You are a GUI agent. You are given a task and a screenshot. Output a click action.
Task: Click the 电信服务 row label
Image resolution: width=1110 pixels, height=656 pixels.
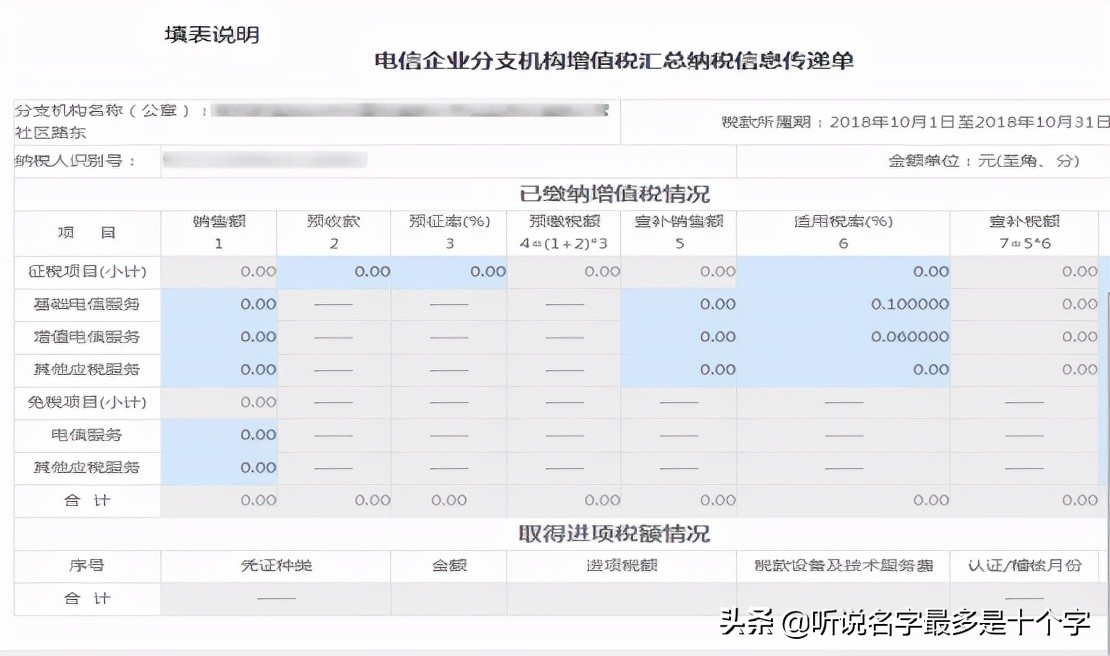click(86, 435)
